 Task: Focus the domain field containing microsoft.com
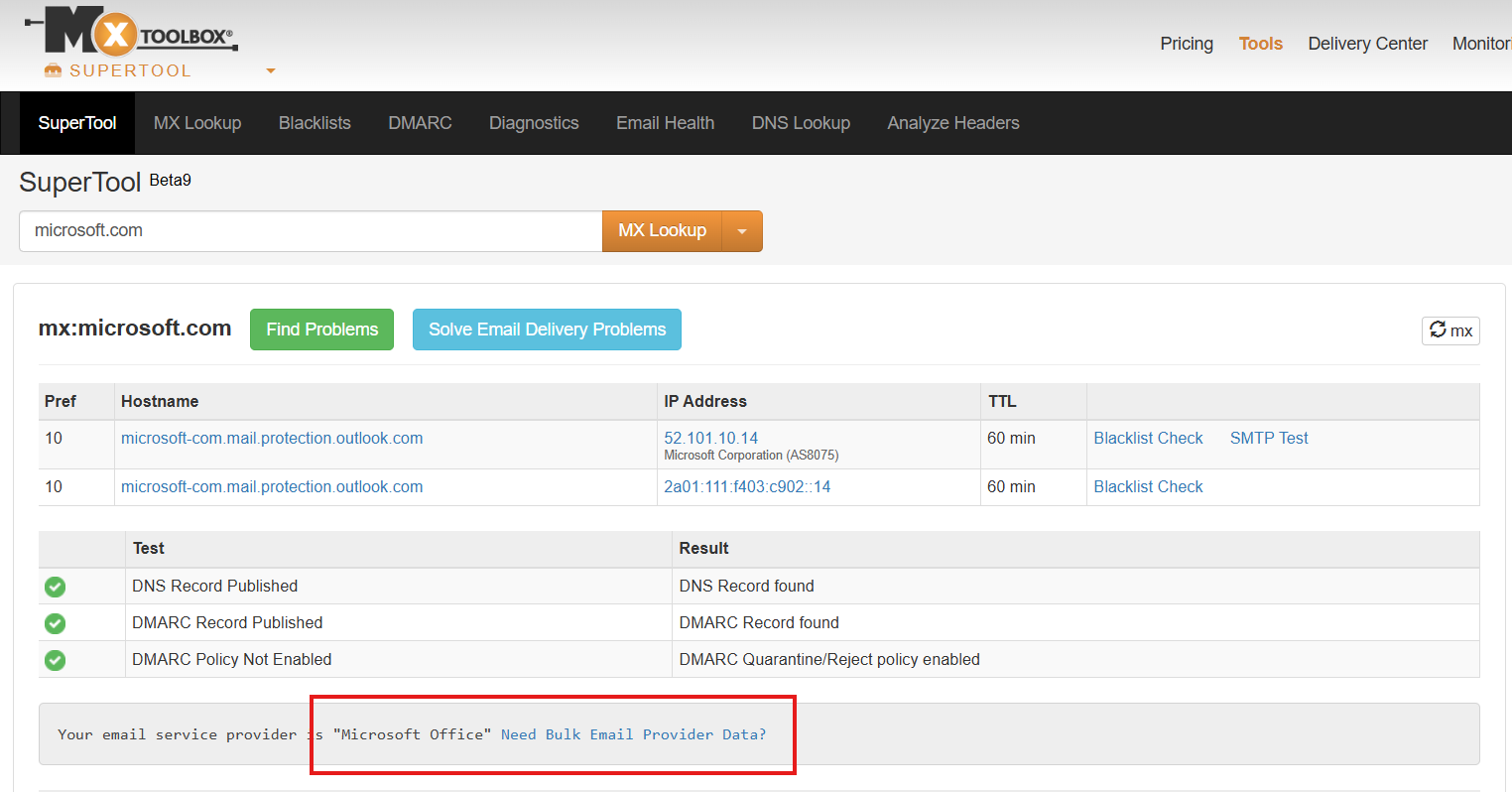click(311, 231)
